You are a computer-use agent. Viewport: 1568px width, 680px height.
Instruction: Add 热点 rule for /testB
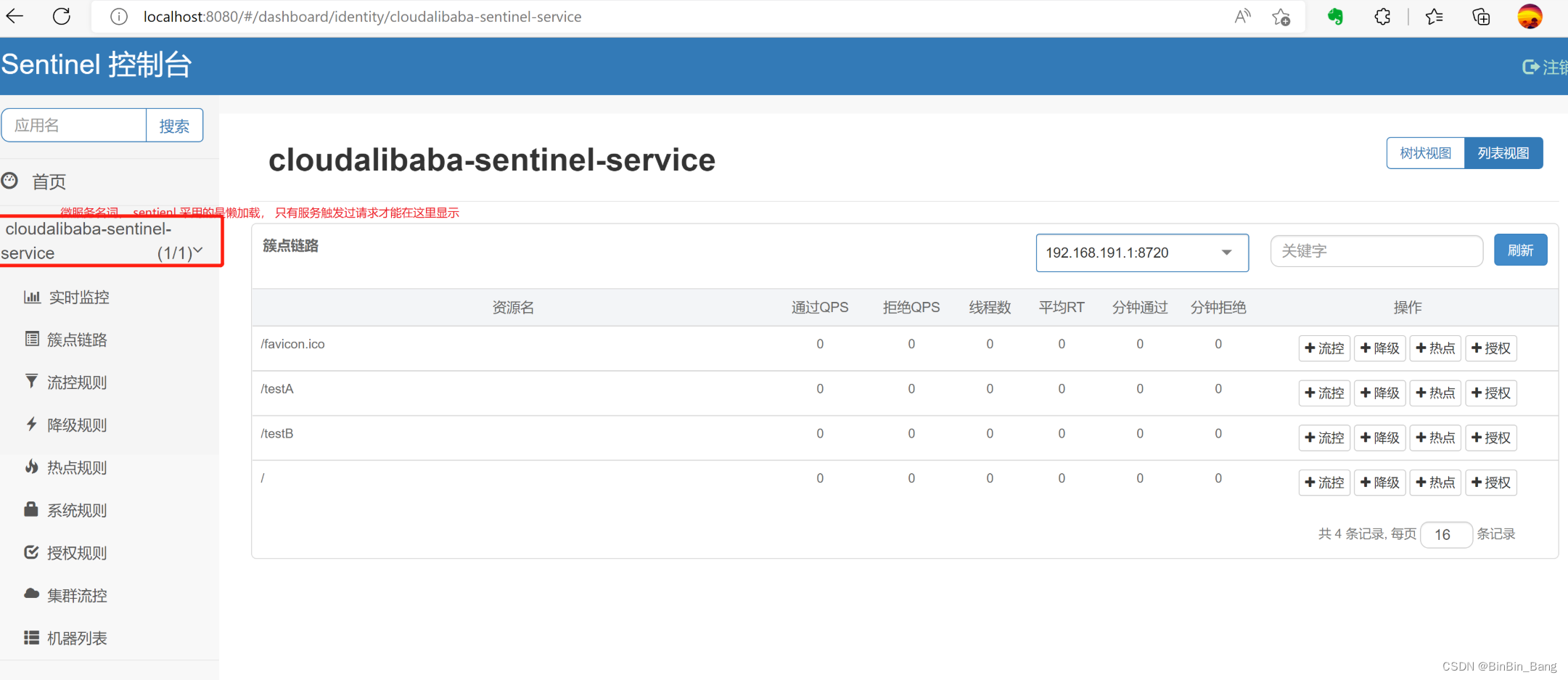click(x=1435, y=438)
